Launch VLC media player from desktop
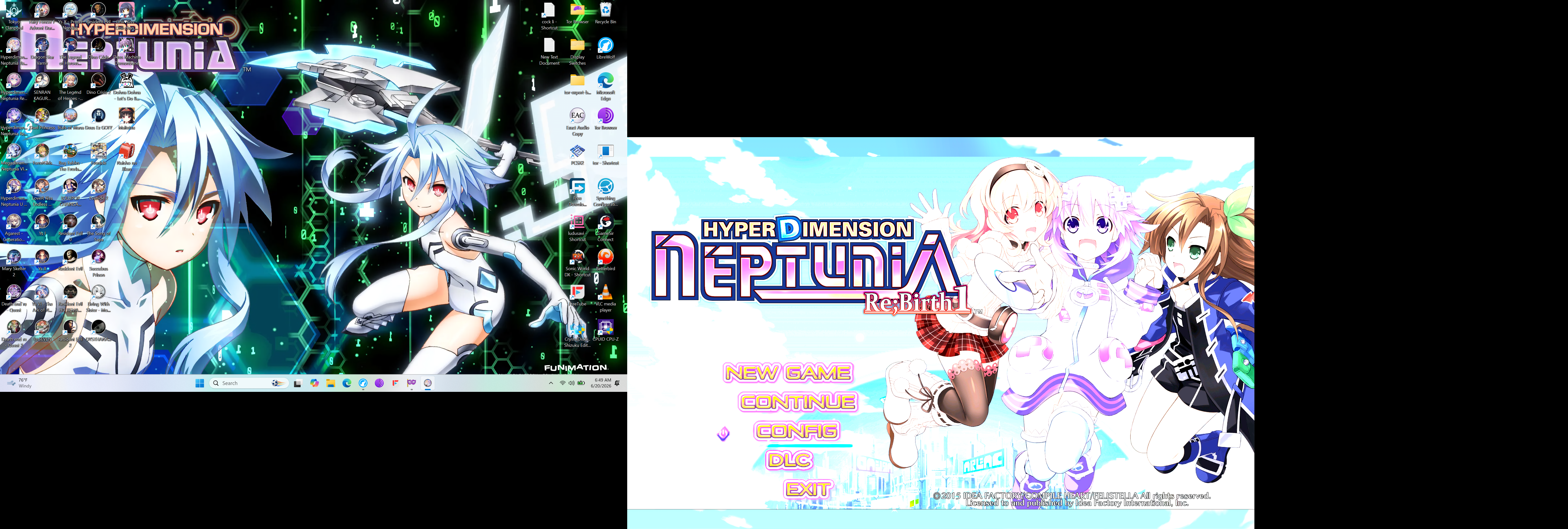 click(606, 298)
